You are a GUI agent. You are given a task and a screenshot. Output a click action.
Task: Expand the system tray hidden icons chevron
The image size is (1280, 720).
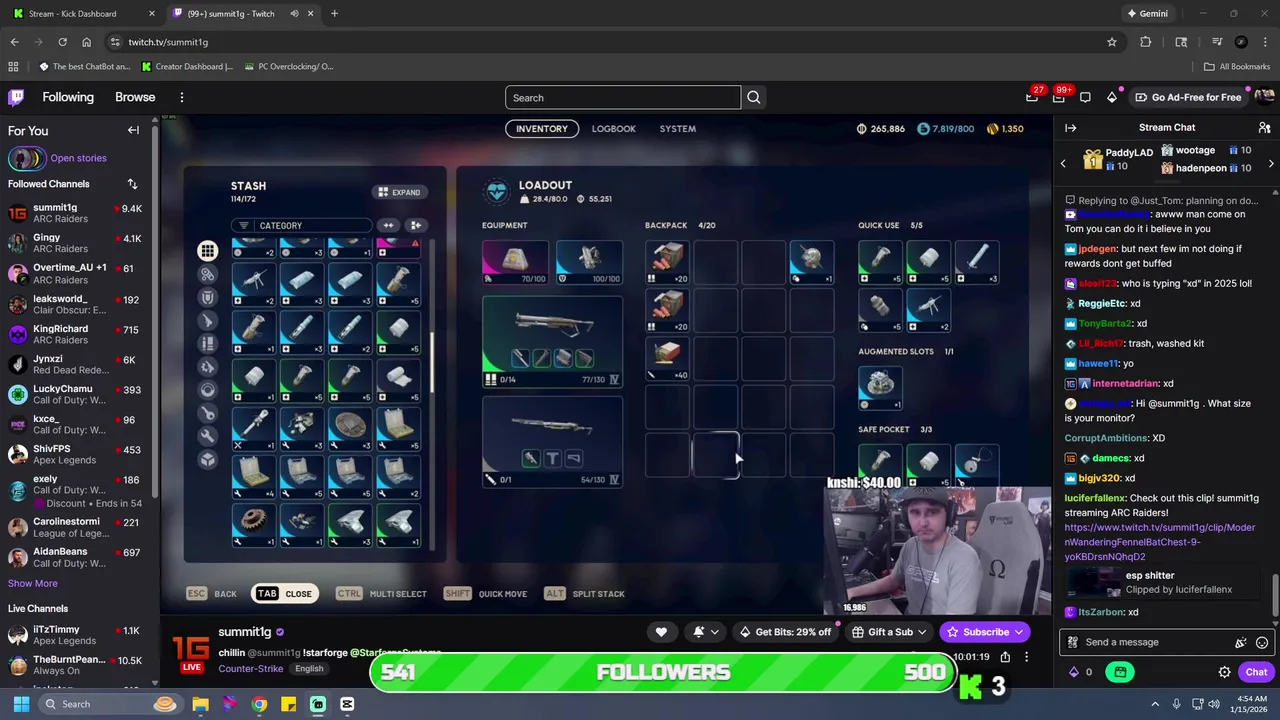[1155, 704]
